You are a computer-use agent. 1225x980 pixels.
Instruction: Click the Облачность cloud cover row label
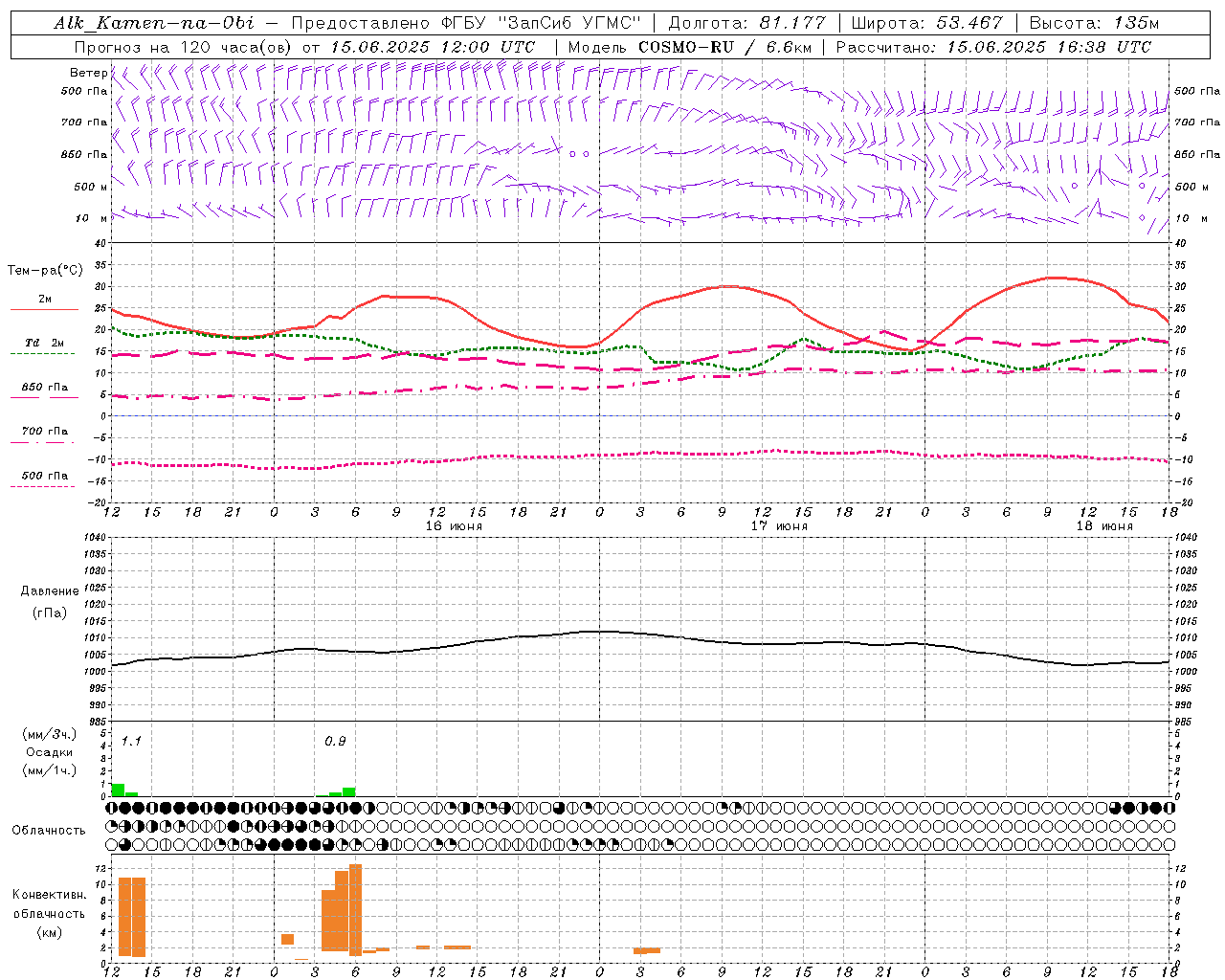click(49, 831)
